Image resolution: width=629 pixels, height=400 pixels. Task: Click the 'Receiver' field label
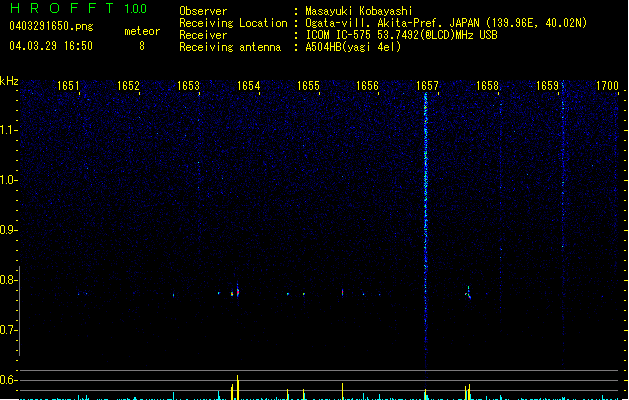(203, 35)
